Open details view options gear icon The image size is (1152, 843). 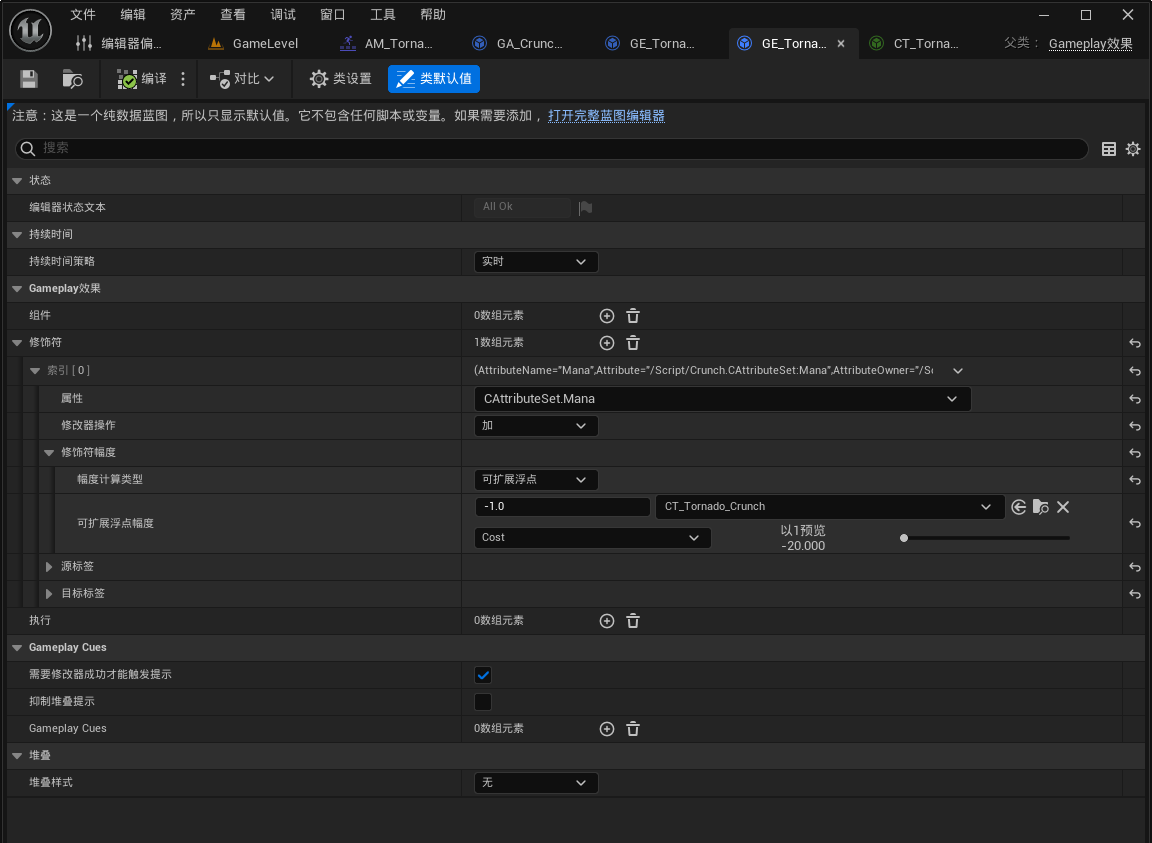pos(1133,149)
